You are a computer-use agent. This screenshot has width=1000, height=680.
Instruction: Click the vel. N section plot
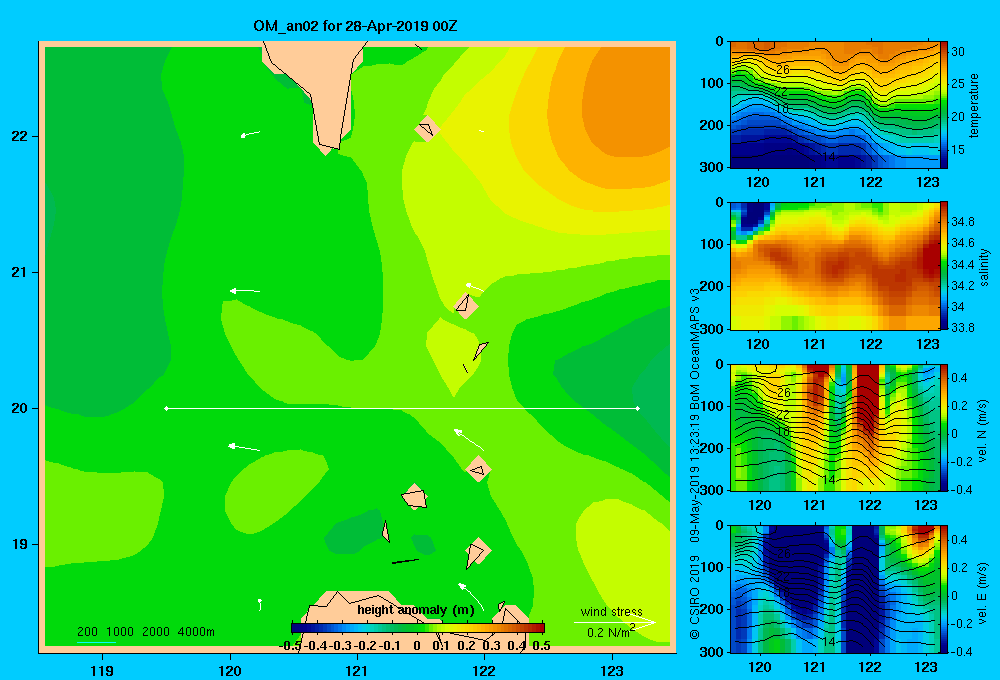(835, 427)
